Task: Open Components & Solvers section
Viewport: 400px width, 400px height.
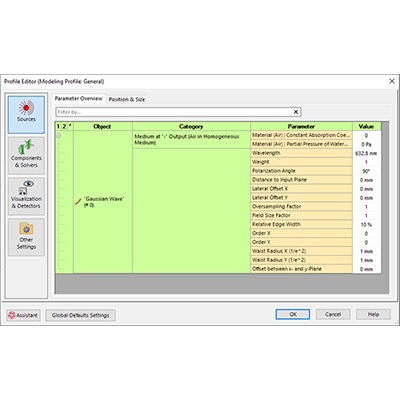Action: [26, 155]
